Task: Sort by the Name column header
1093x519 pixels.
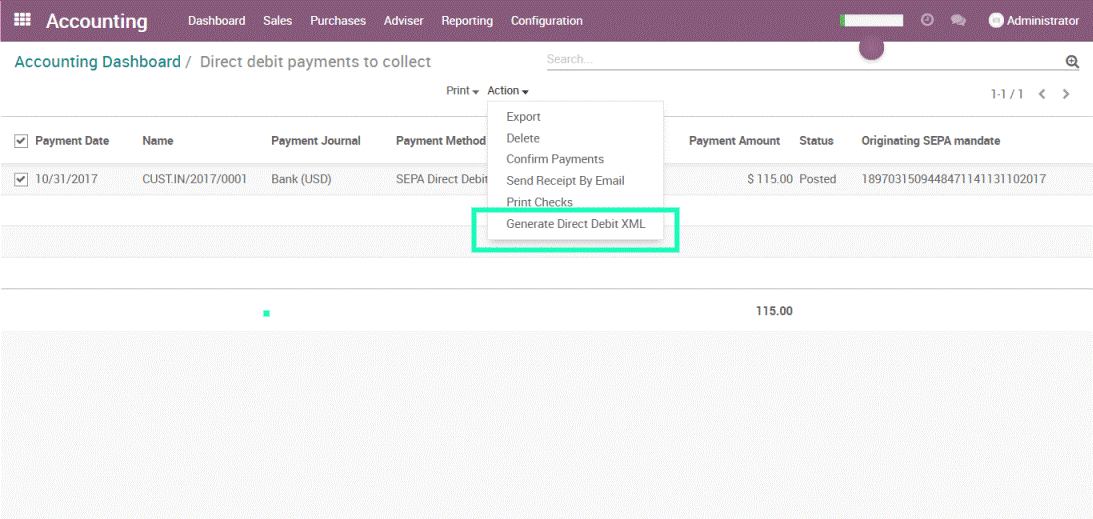Action: click(x=158, y=141)
